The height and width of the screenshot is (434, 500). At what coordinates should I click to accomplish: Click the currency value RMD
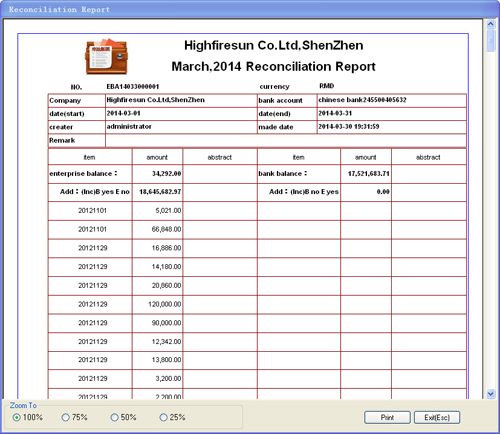326,86
